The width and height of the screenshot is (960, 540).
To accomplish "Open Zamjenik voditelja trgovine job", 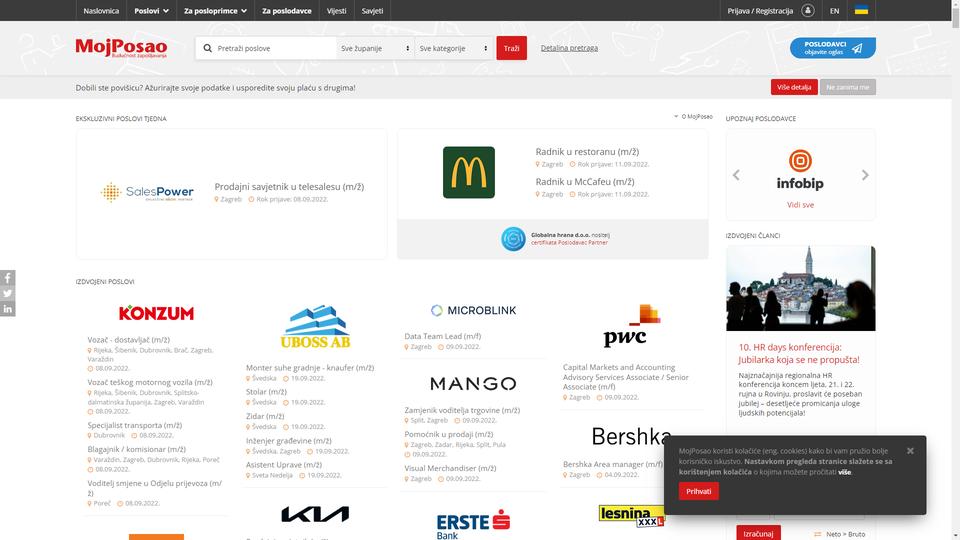I will [x=462, y=410].
